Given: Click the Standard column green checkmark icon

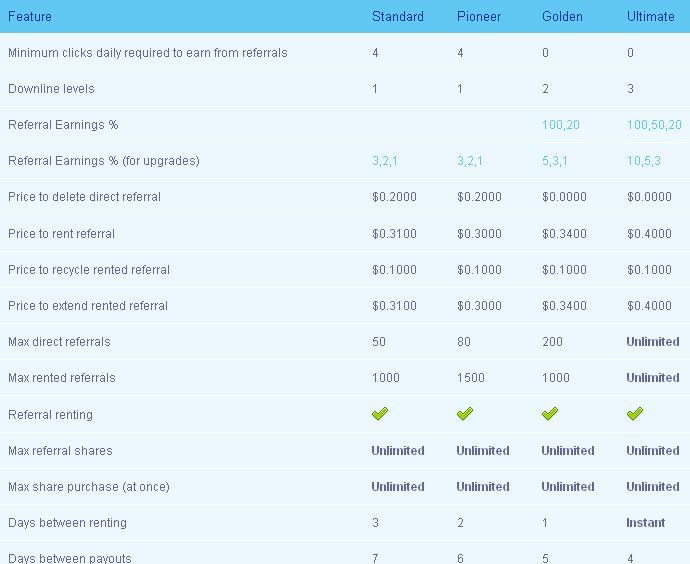Looking at the screenshot, I should (380, 414).
